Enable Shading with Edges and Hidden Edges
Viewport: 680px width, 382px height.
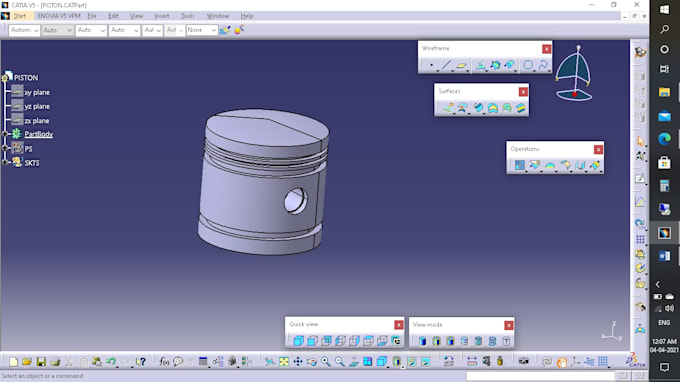(464, 341)
